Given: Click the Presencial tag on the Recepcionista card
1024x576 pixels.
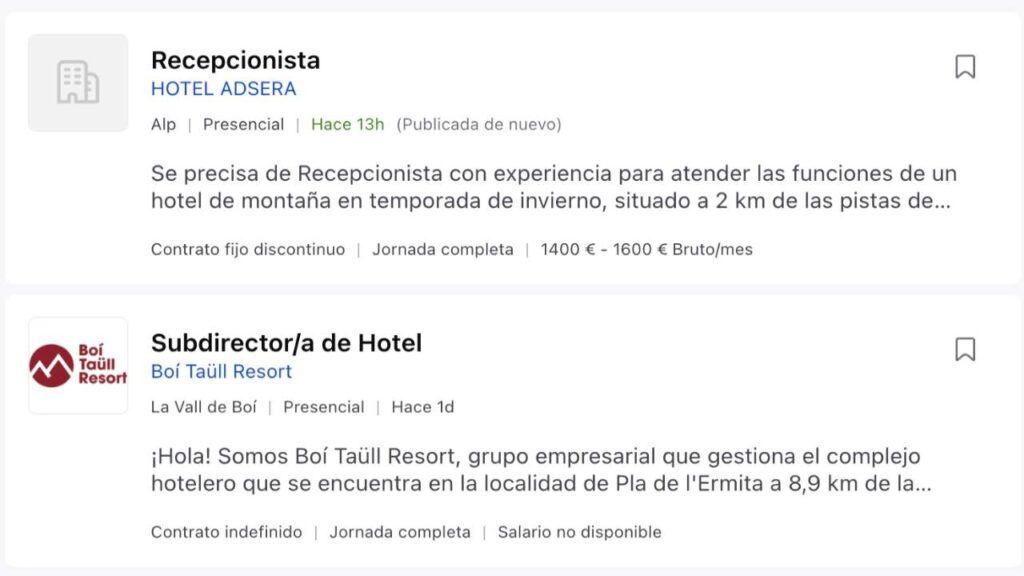Looking at the screenshot, I should pyautogui.click(x=243, y=124).
